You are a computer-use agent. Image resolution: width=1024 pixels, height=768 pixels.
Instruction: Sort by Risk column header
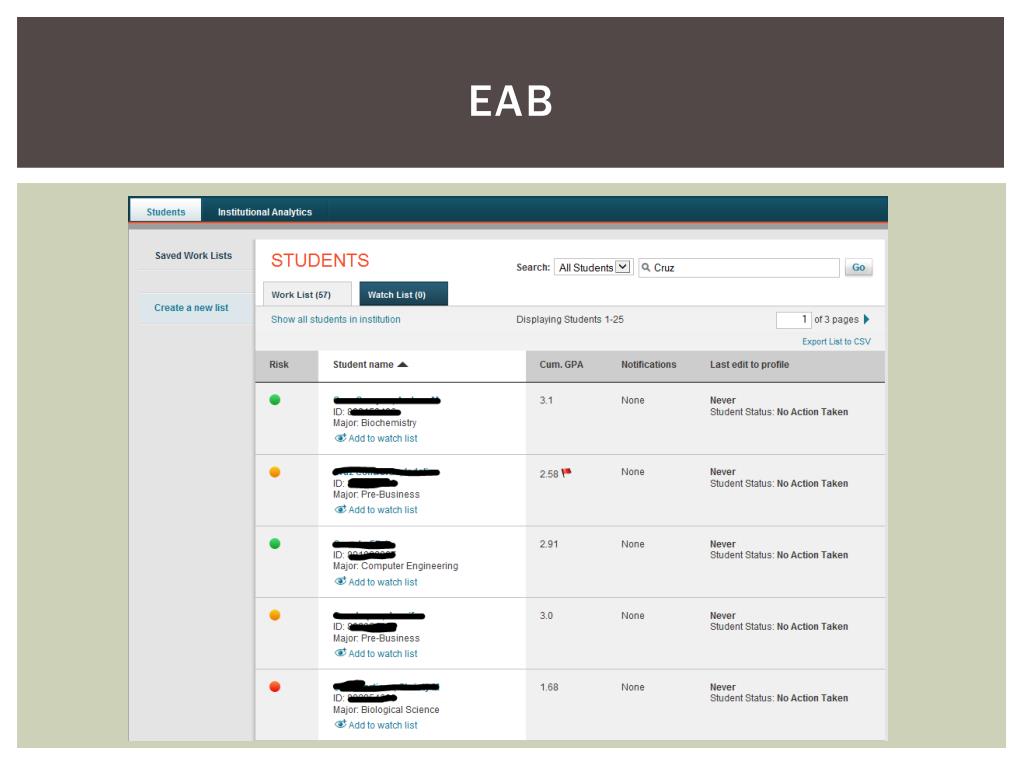pyautogui.click(x=279, y=364)
